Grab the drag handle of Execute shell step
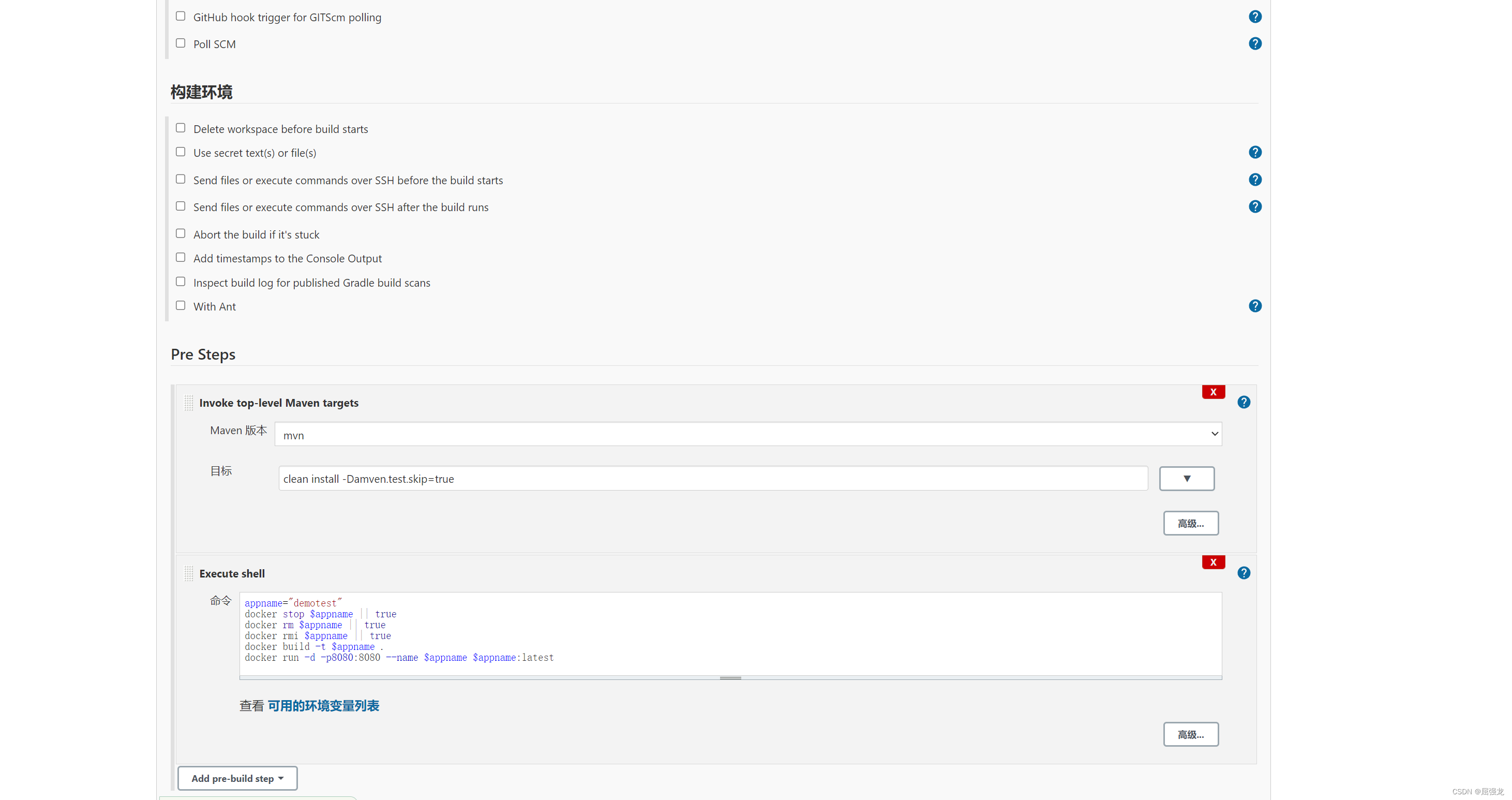Screen dimensions: 1512x800 click(x=188, y=573)
